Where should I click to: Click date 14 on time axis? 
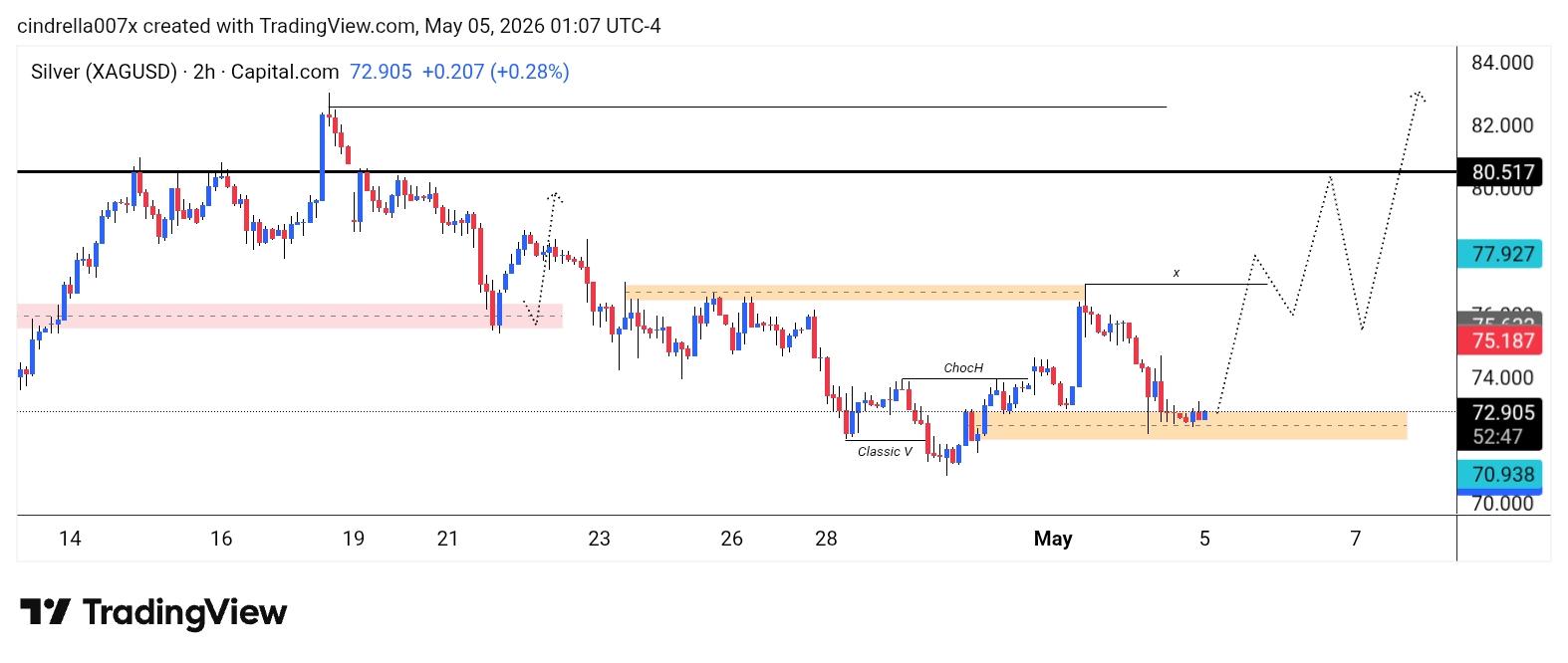click(x=70, y=539)
